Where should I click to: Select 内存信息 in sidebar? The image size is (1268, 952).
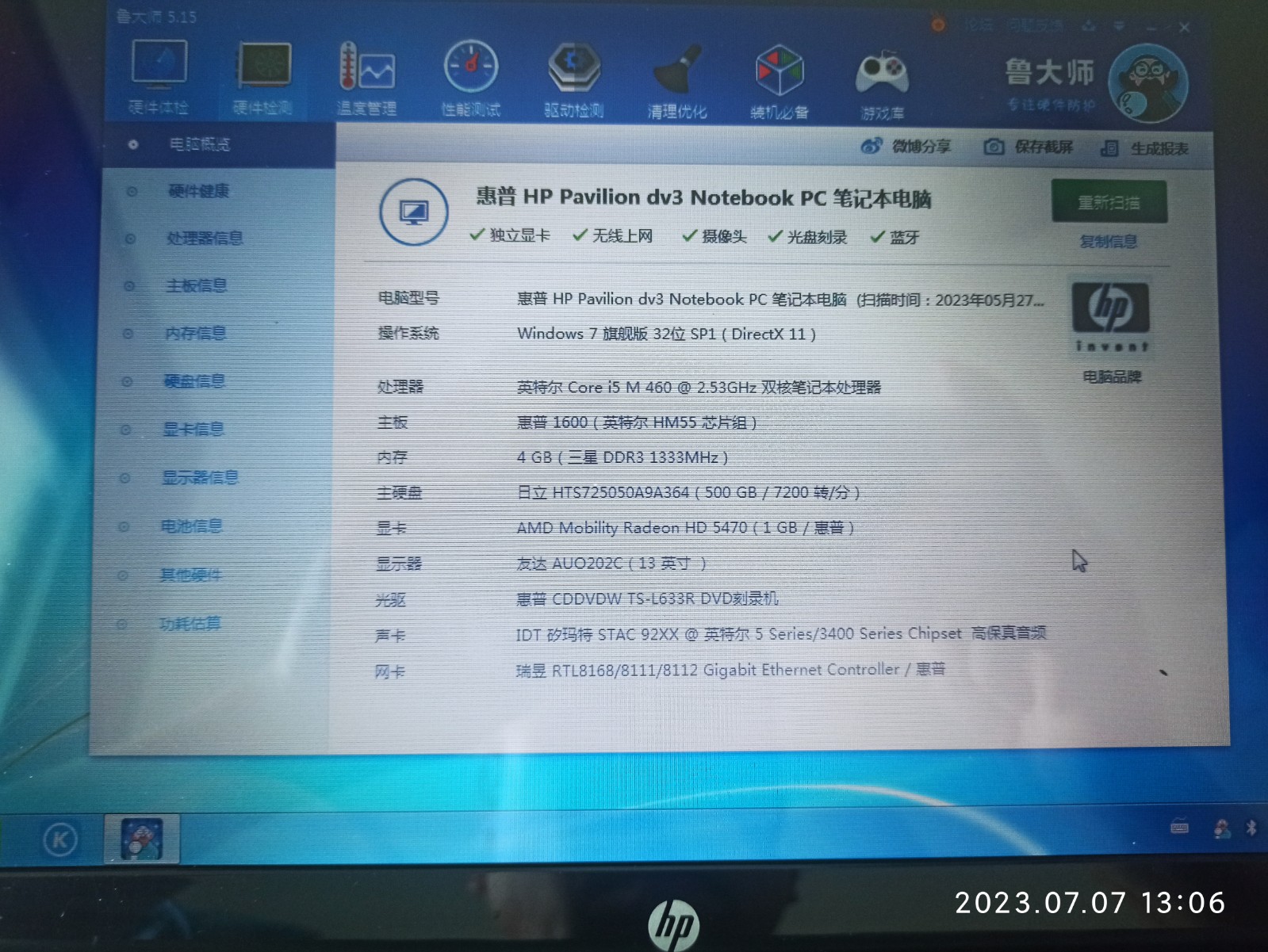pos(195,333)
